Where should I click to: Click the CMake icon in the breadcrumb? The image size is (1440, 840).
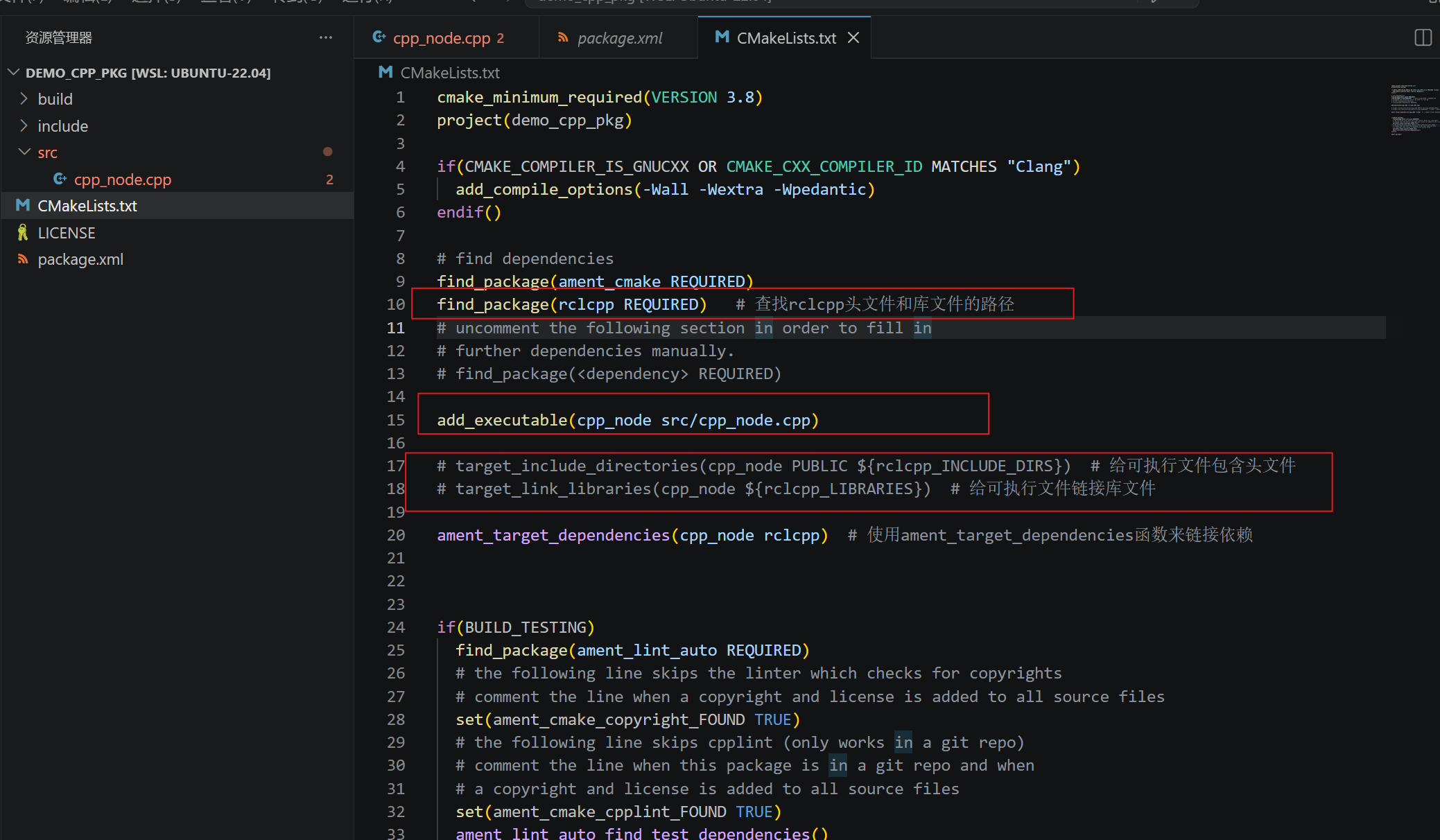click(386, 72)
